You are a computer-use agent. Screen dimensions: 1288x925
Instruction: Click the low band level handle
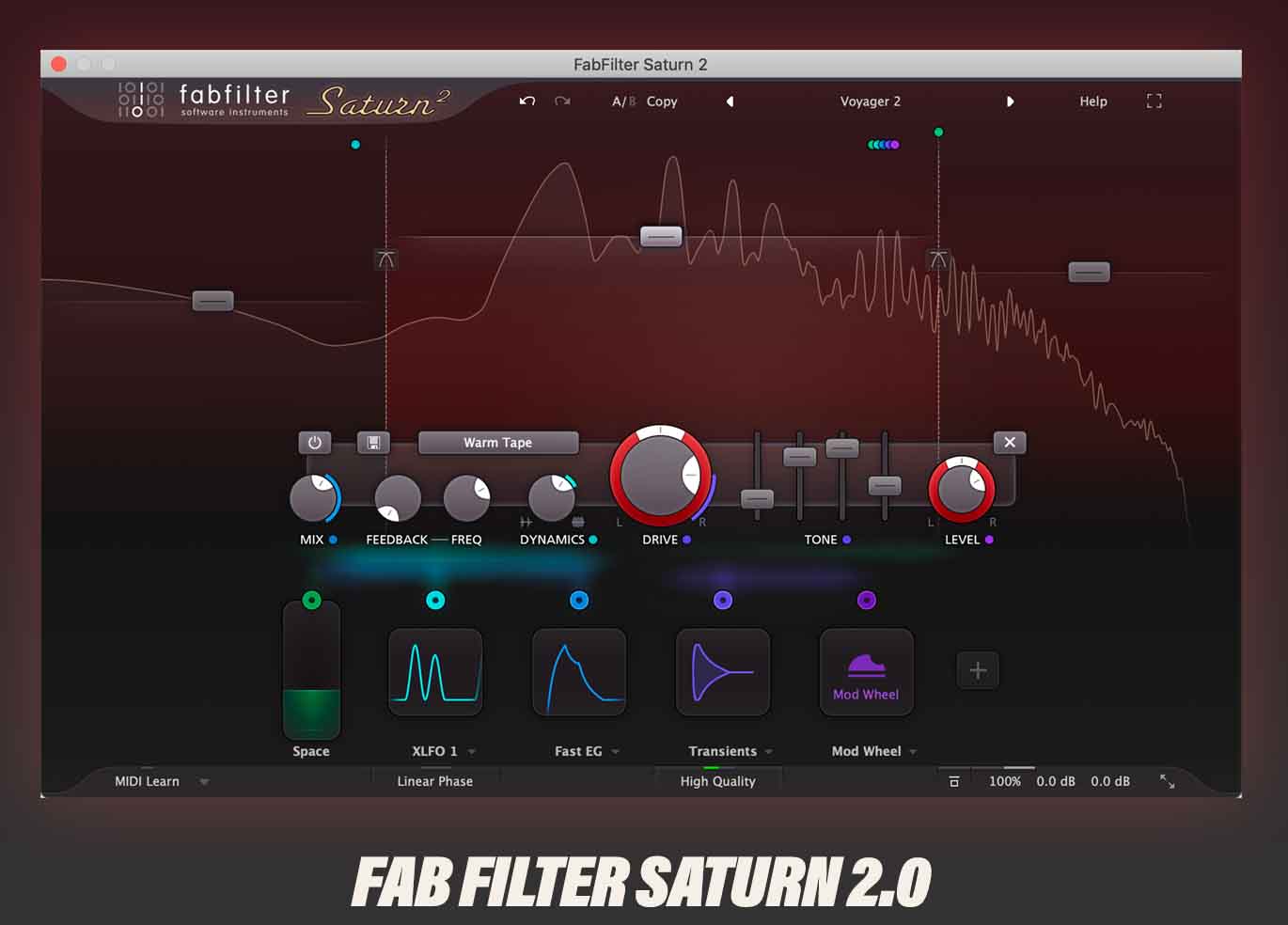(x=212, y=301)
